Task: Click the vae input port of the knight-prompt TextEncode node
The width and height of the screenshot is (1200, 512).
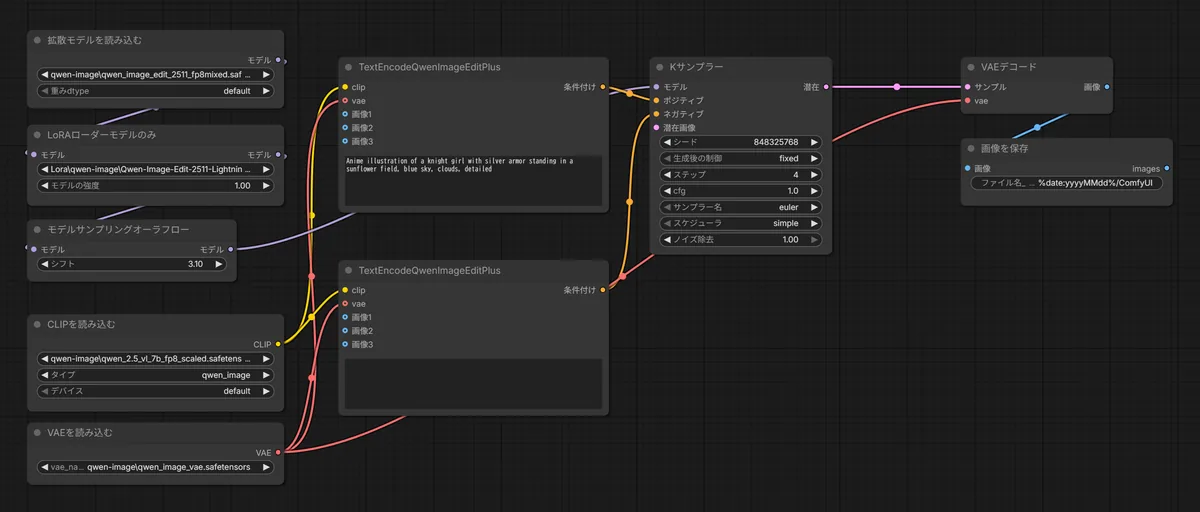Action: [345, 100]
